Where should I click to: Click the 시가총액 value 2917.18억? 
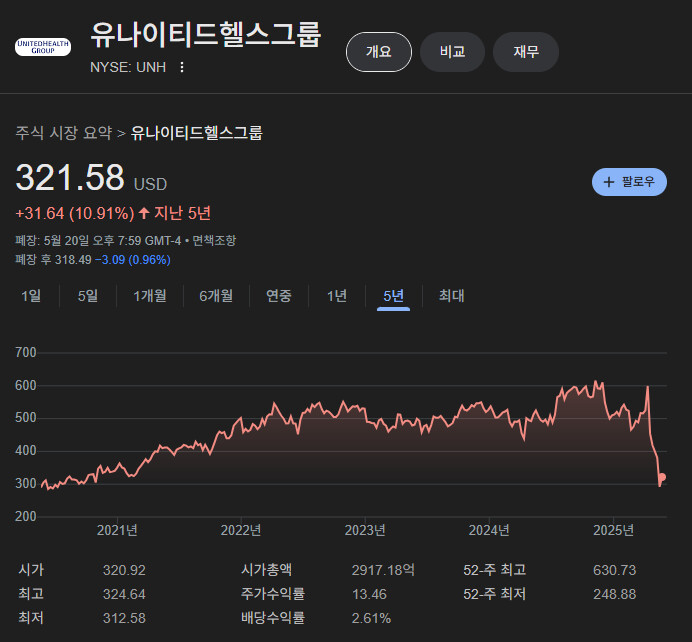click(383, 570)
